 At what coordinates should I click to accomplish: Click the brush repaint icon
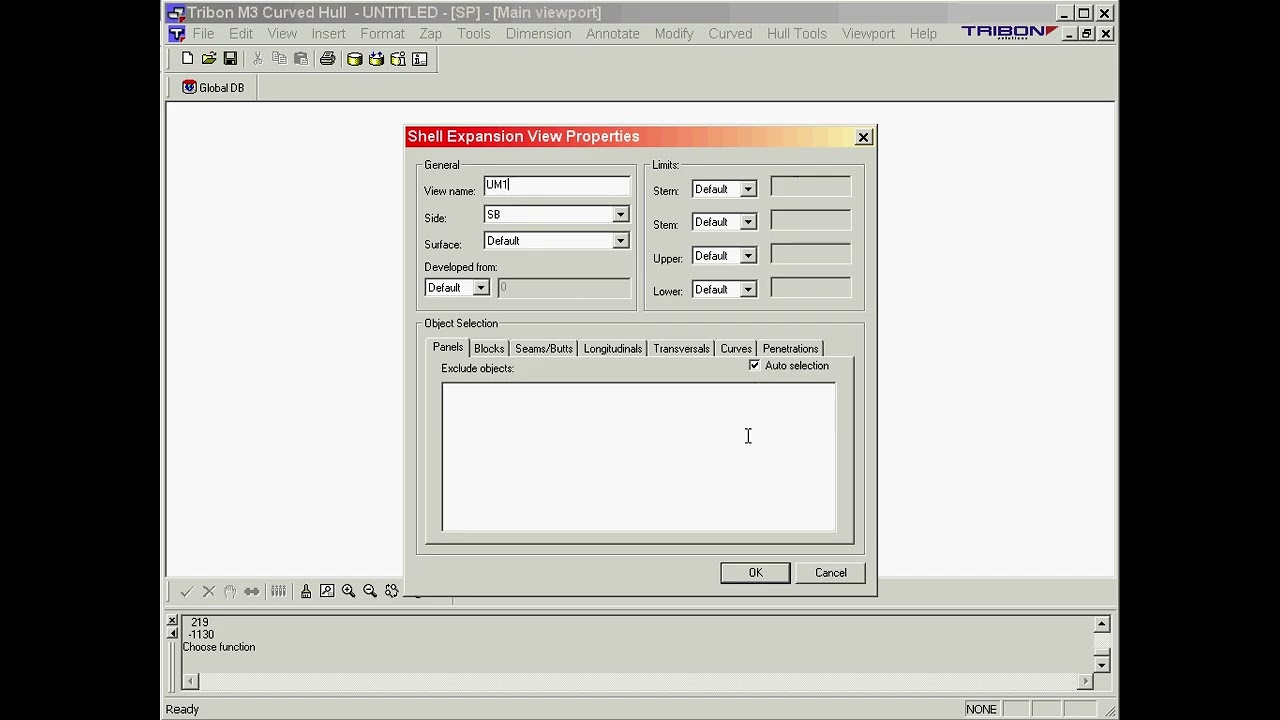pos(306,591)
